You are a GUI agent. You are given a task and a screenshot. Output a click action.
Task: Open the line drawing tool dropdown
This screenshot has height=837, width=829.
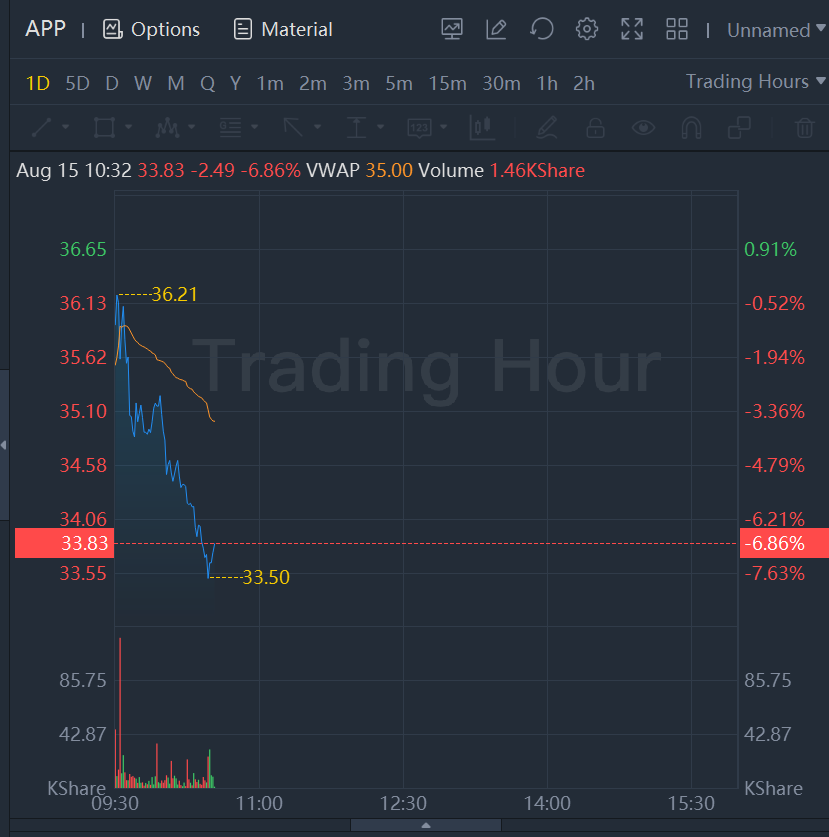(49, 127)
